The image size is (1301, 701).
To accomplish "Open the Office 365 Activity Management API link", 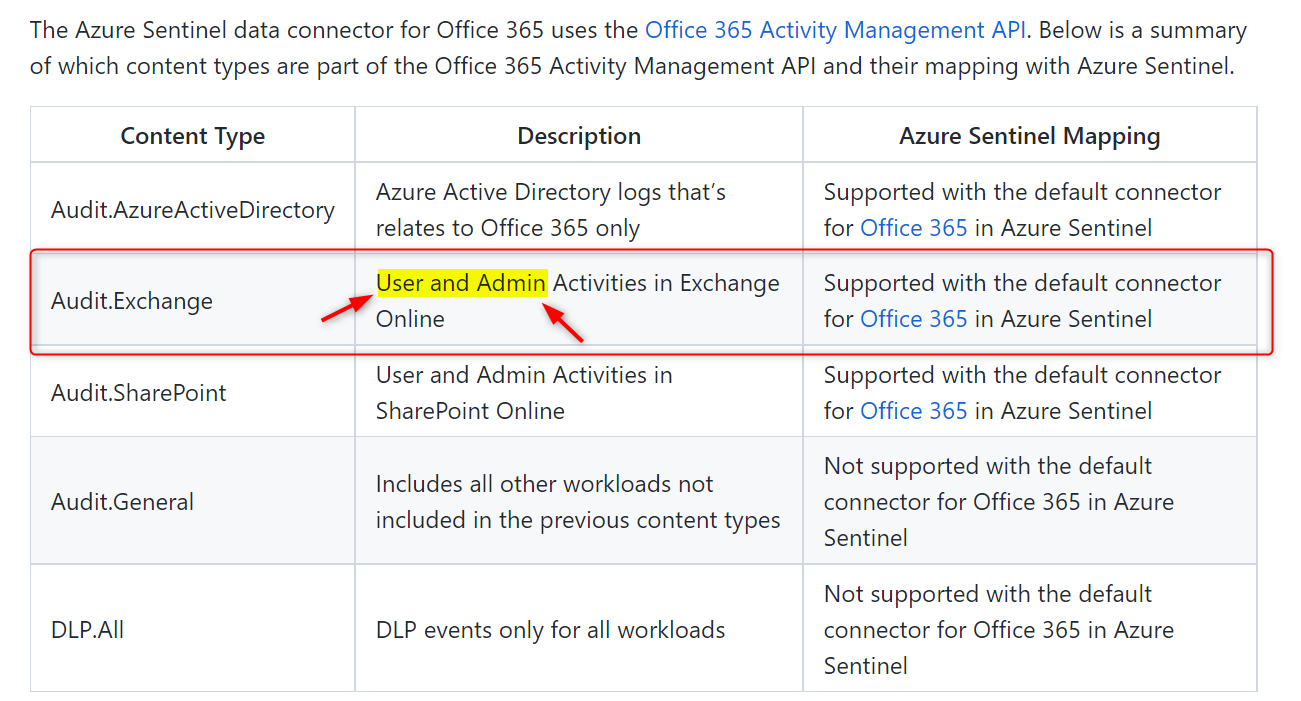I will tap(836, 29).
